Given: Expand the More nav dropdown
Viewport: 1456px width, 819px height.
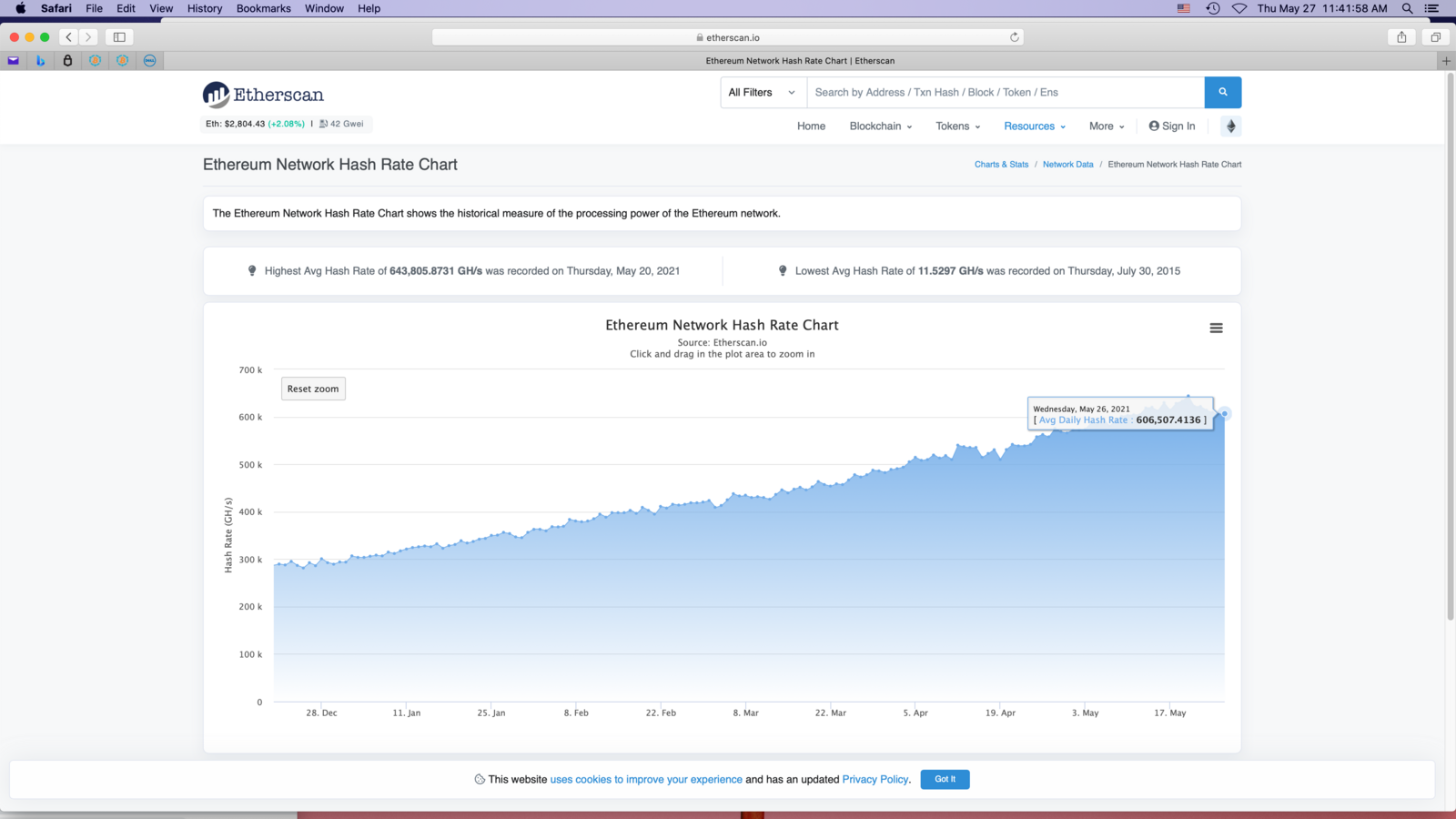Looking at the screenshot, I should pyautogui.click(x=1107, y=126).
